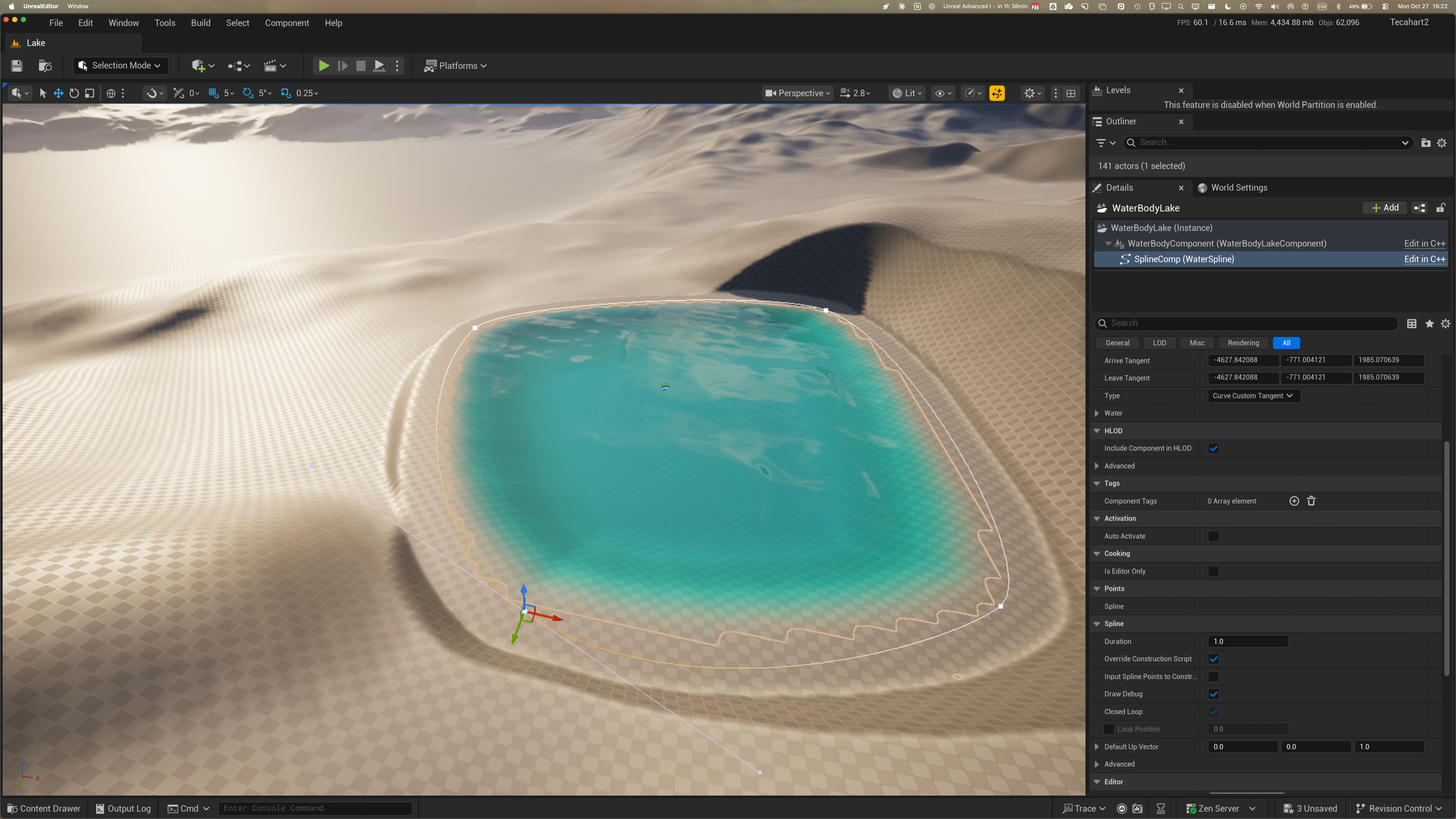
Task: Open play options three-dots menu
Action: (x=397, y=66)
